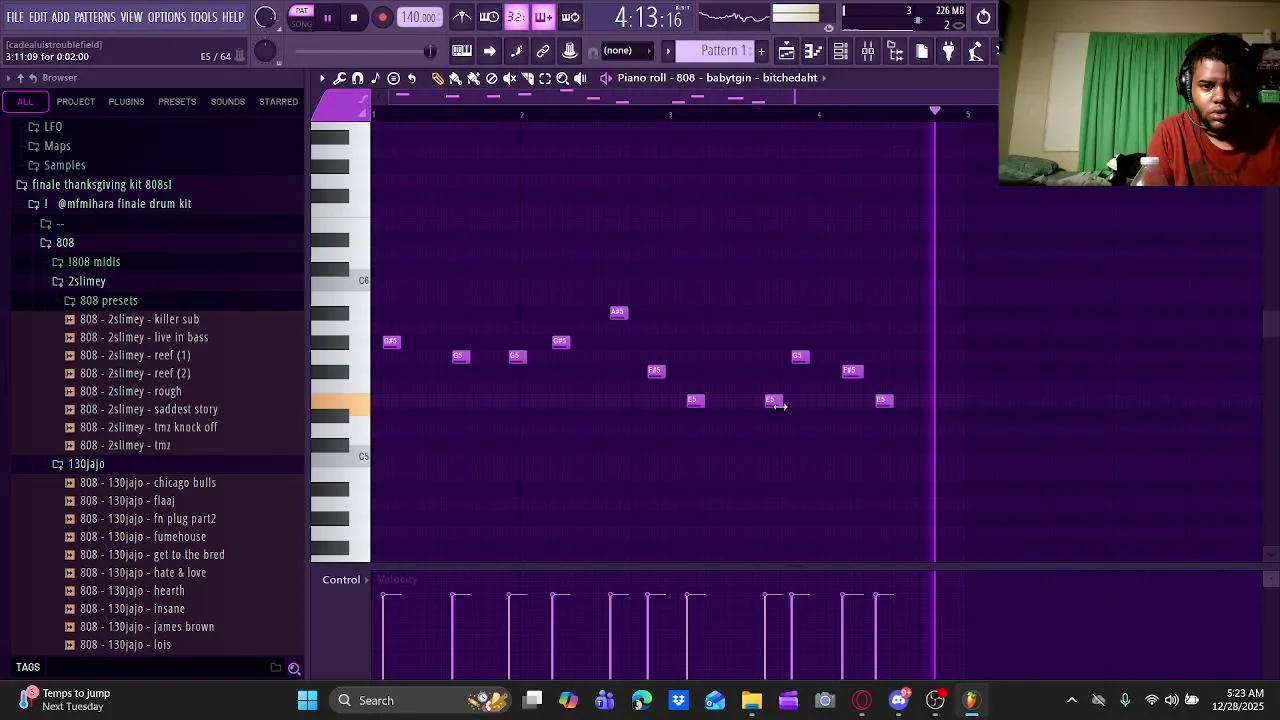Stop playback with the stop button
This screenshot has width=1280, height=720.
pos(354,18)
